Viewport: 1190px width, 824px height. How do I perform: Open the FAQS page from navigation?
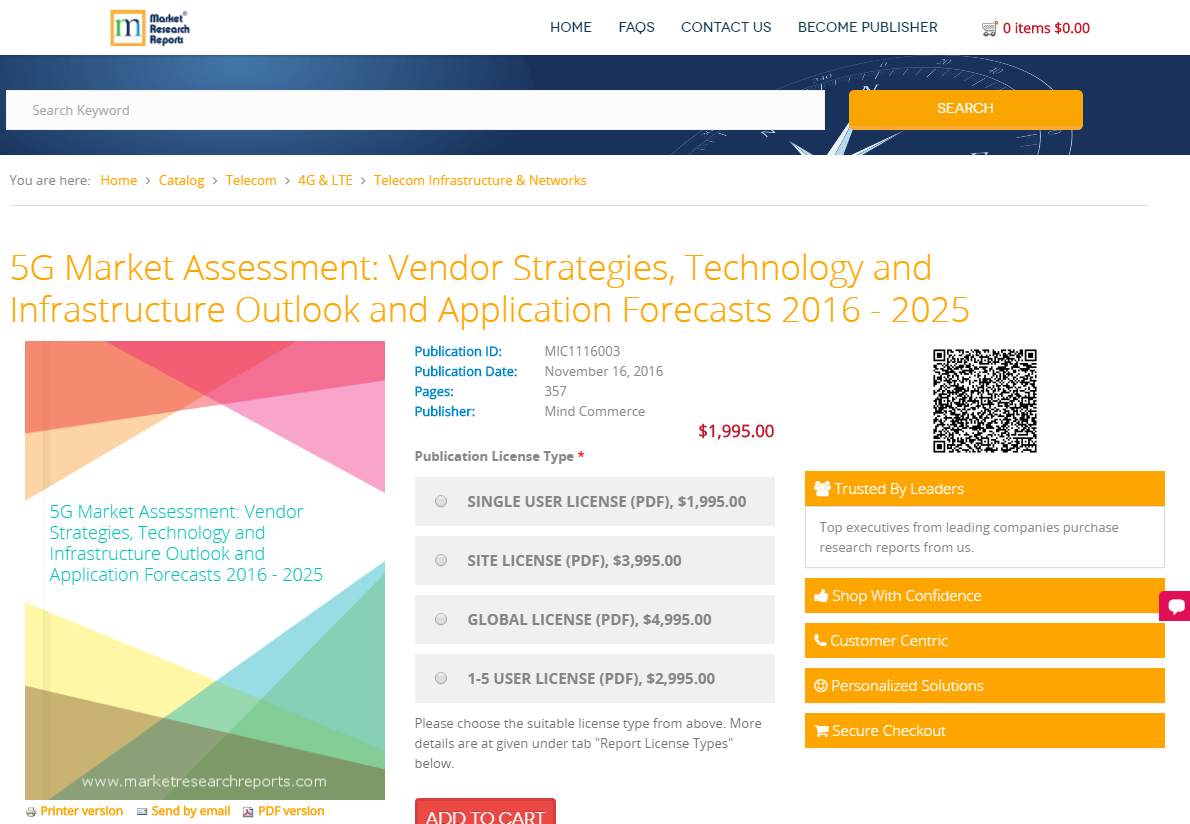(636, 27)
